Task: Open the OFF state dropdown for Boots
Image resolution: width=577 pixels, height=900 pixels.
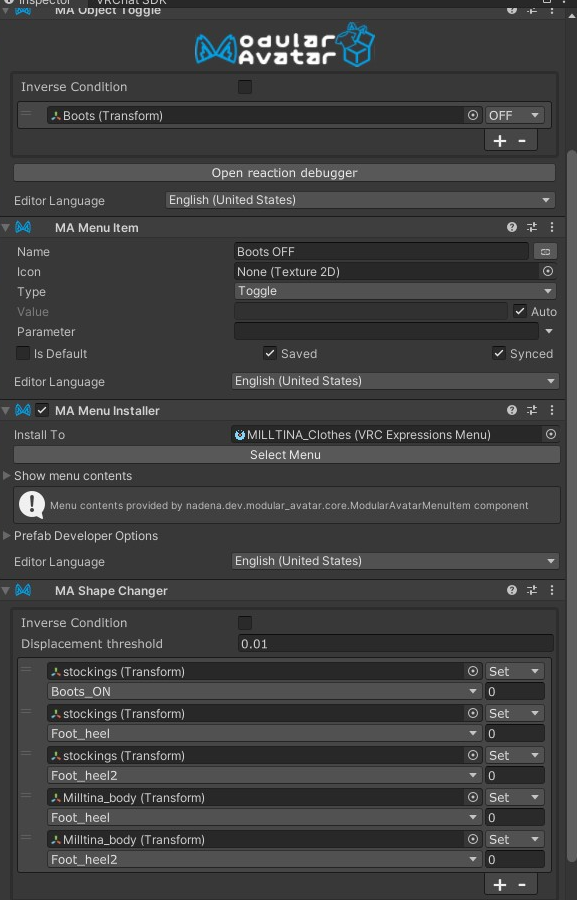Action: [x=514, y=115]
